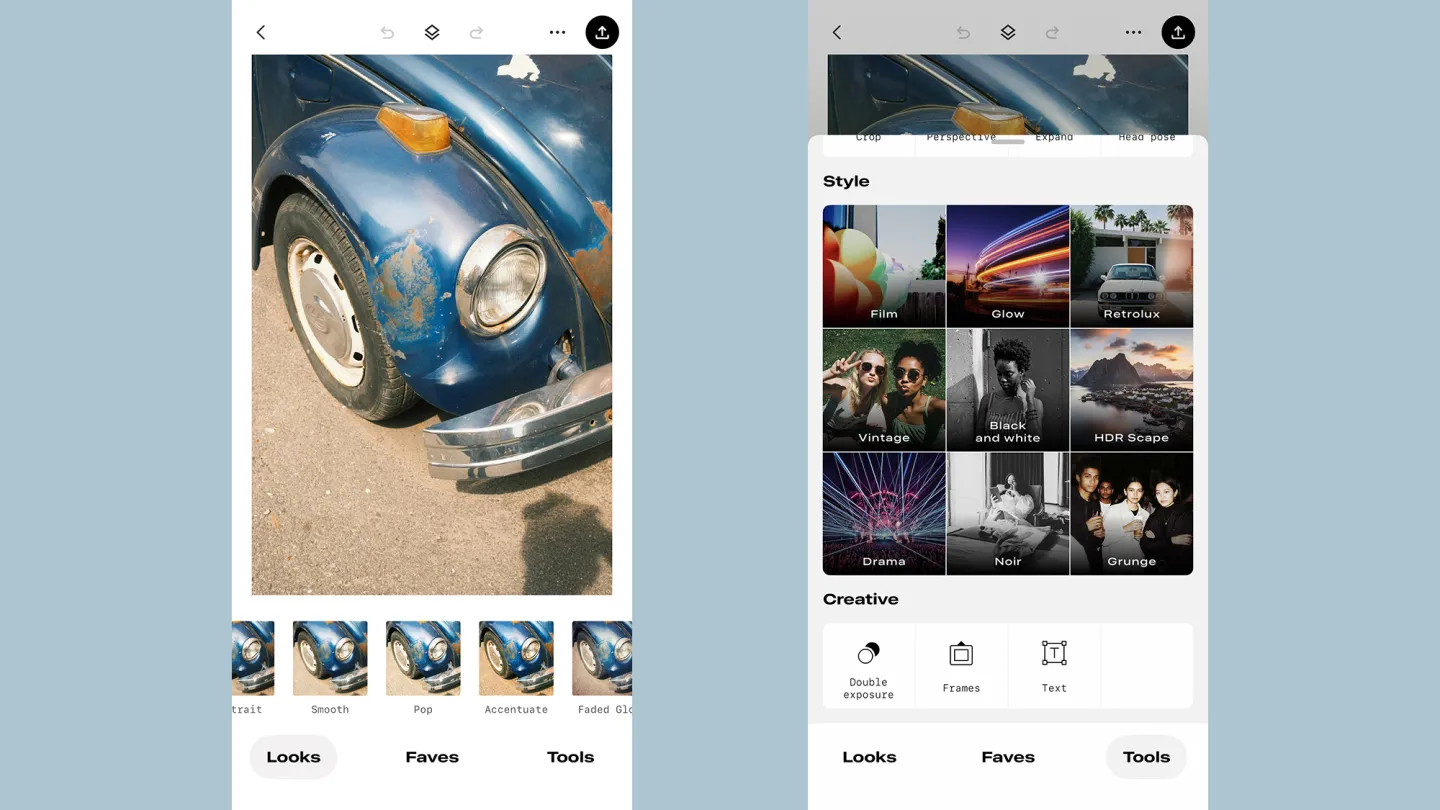The image size is (1440, 810).
Task: Tap the back arrow in left screen
Action: (261, 32)
